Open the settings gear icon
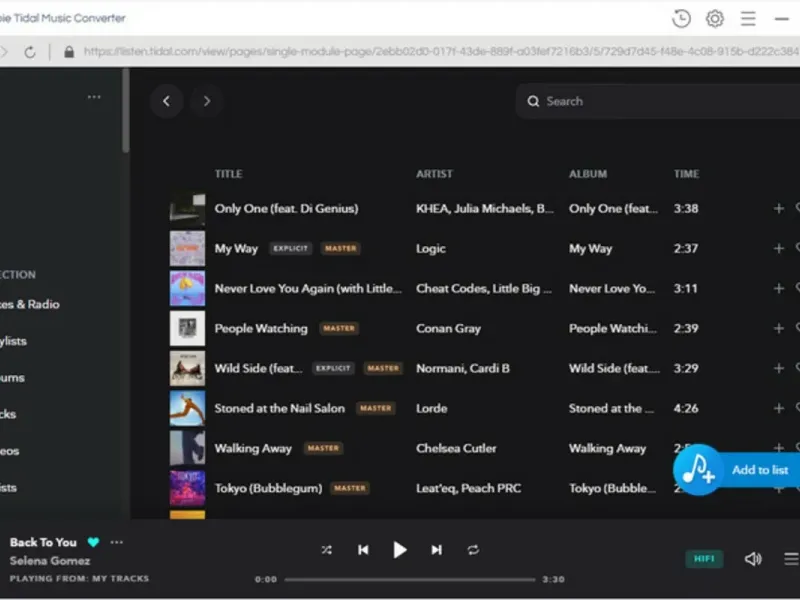 click(x=715, y=19)
